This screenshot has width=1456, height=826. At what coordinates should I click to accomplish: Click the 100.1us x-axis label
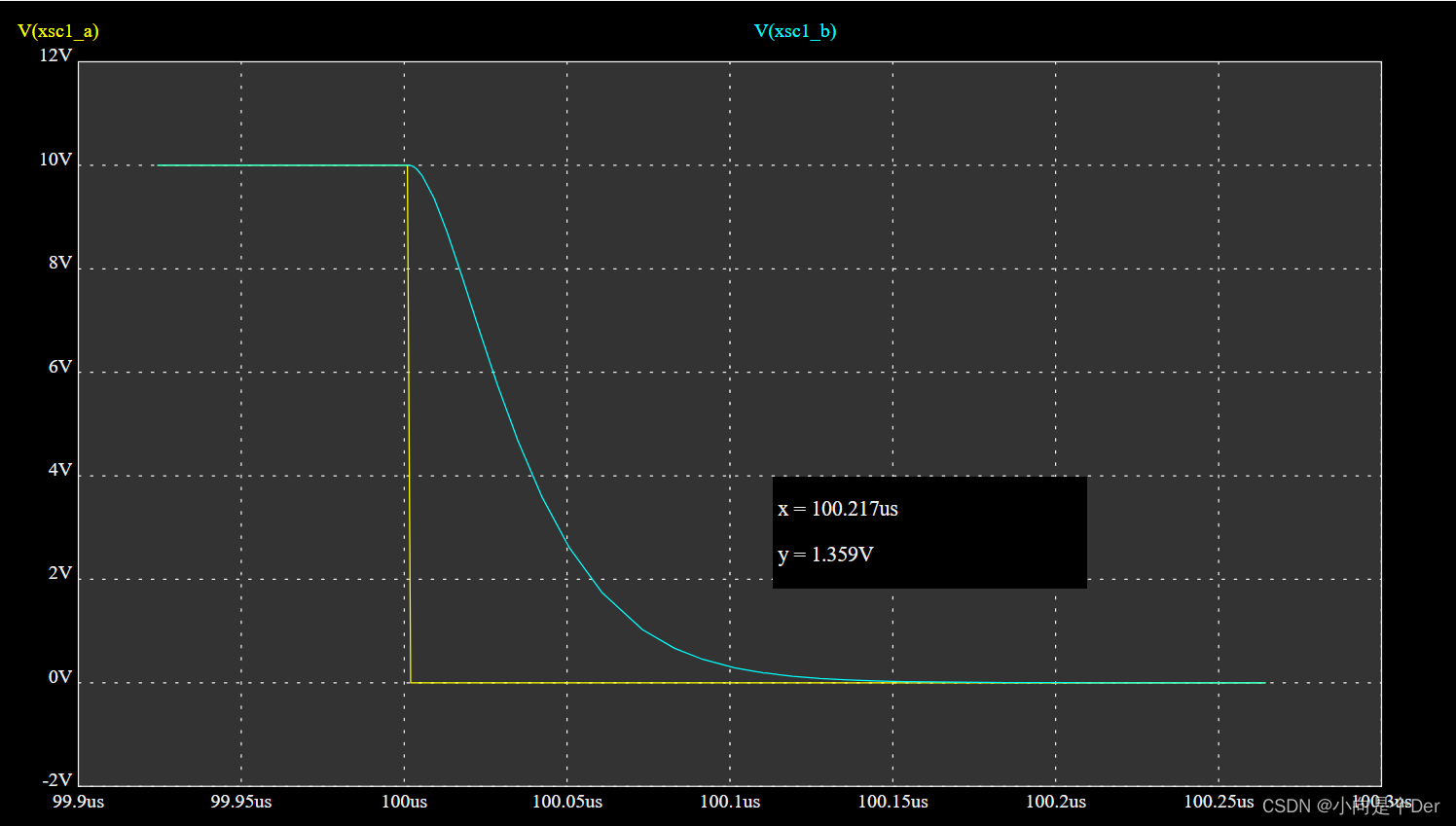730,802
